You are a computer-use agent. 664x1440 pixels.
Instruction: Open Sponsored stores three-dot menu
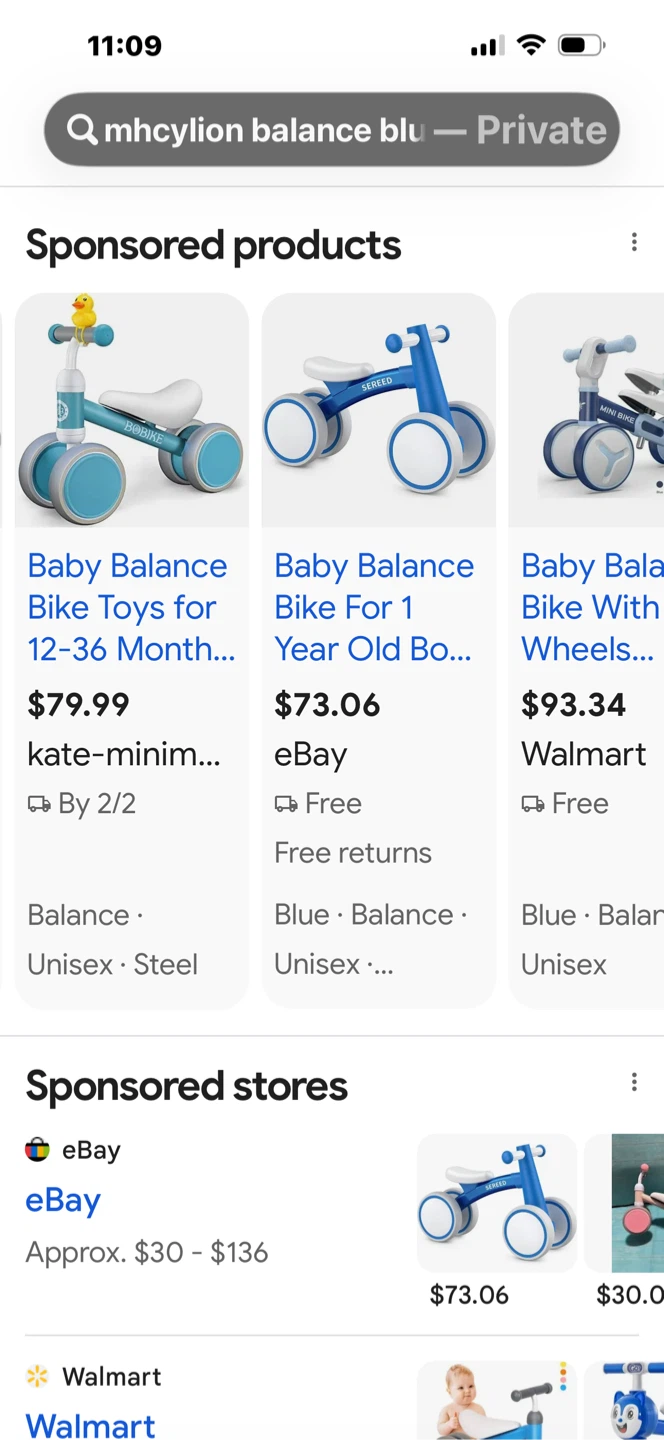(634, 1082)
